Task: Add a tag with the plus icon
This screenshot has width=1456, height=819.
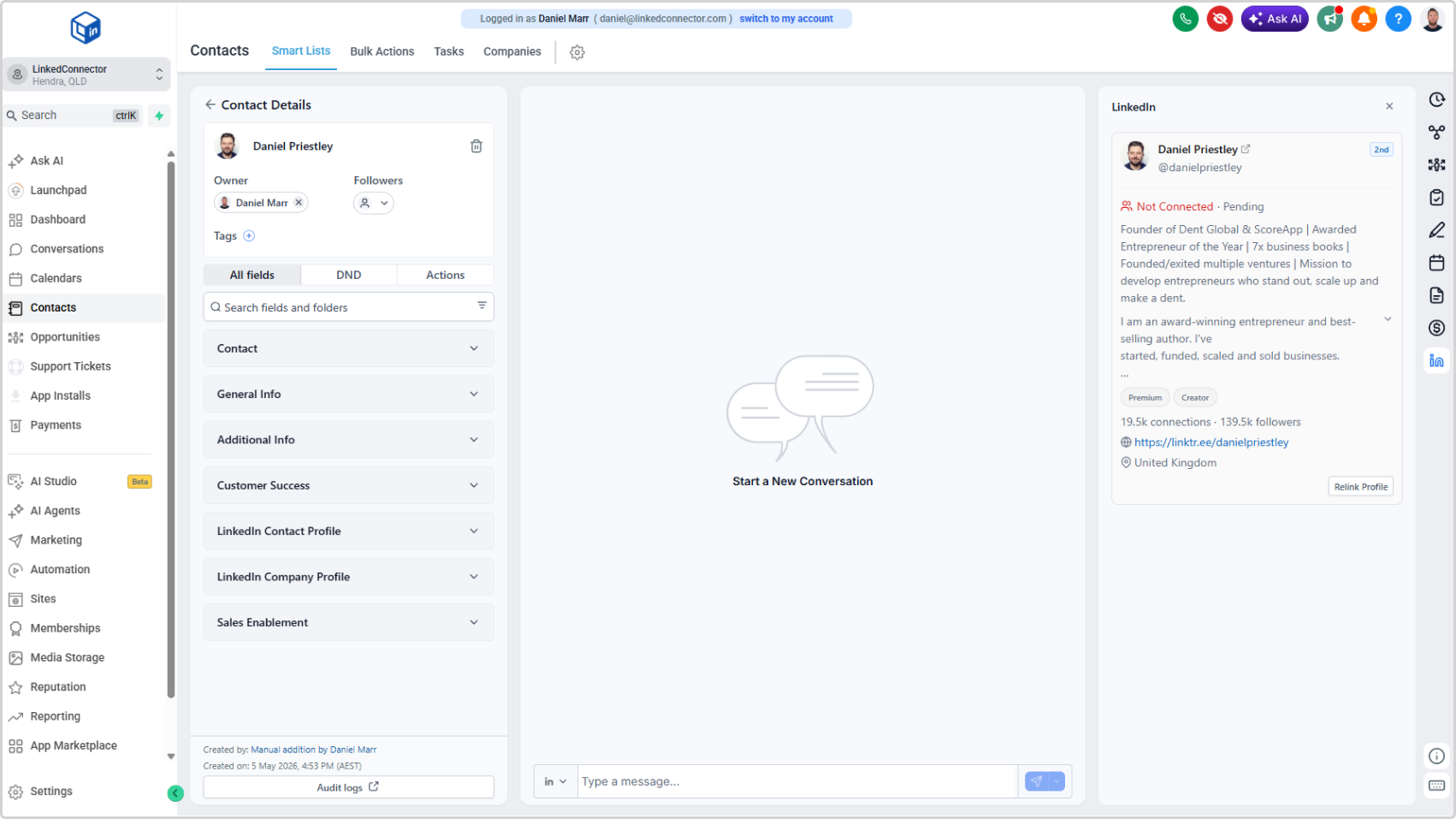Action: [249, 236]
